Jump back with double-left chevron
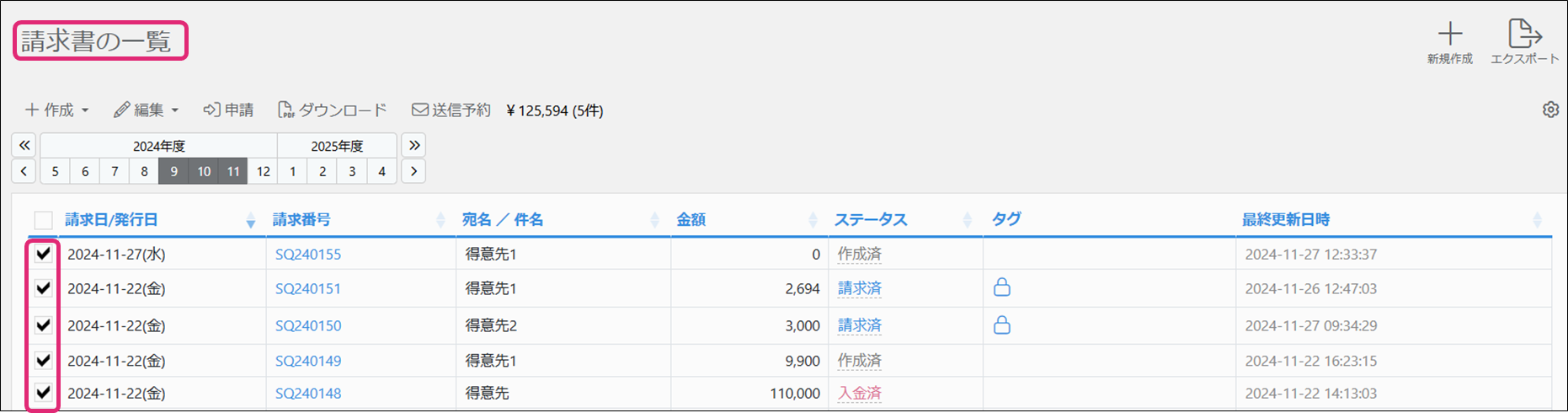The height and width of the screenshot is (413, 1568). (x=24, y=145)
